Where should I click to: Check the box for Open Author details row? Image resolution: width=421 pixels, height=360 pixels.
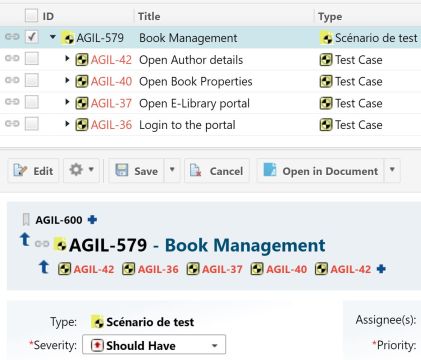32,59
